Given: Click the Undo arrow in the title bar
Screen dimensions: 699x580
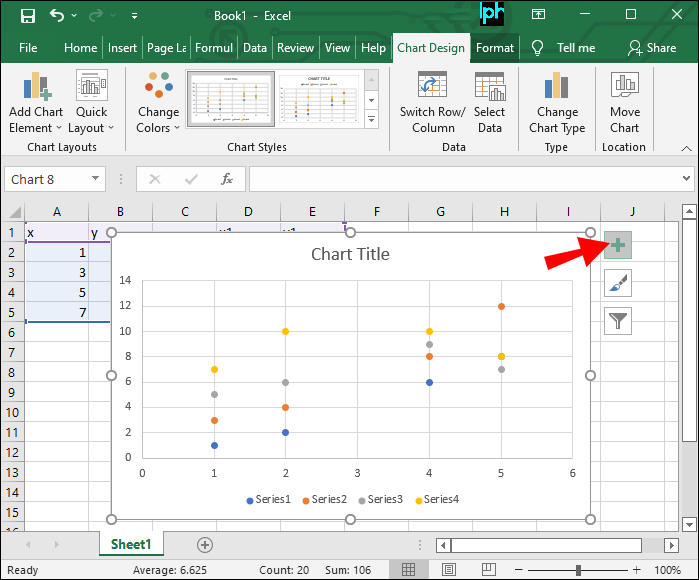Looking at the screenshot, I should click(57, 16).
